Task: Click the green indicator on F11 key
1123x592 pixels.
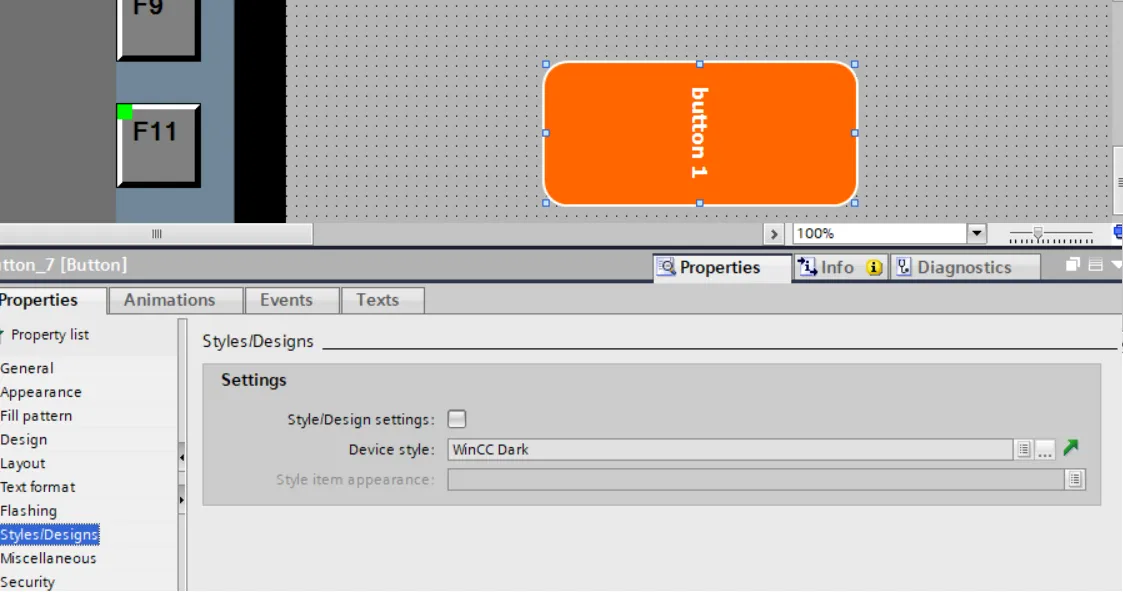Action: click(125, 112)
